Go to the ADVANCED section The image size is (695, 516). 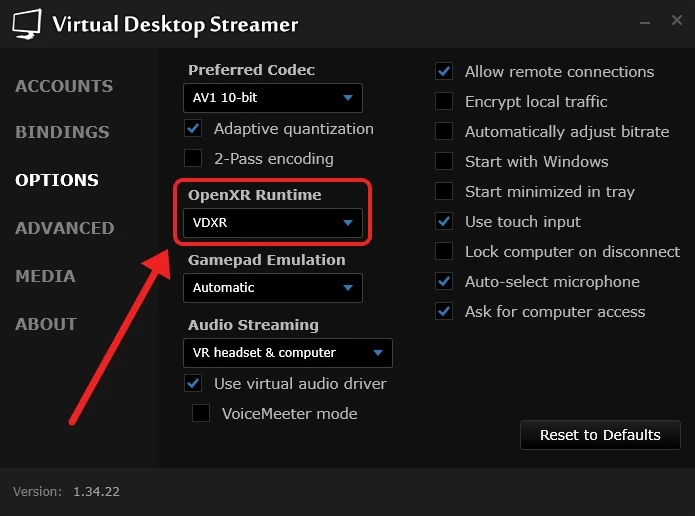pos(65,228)
